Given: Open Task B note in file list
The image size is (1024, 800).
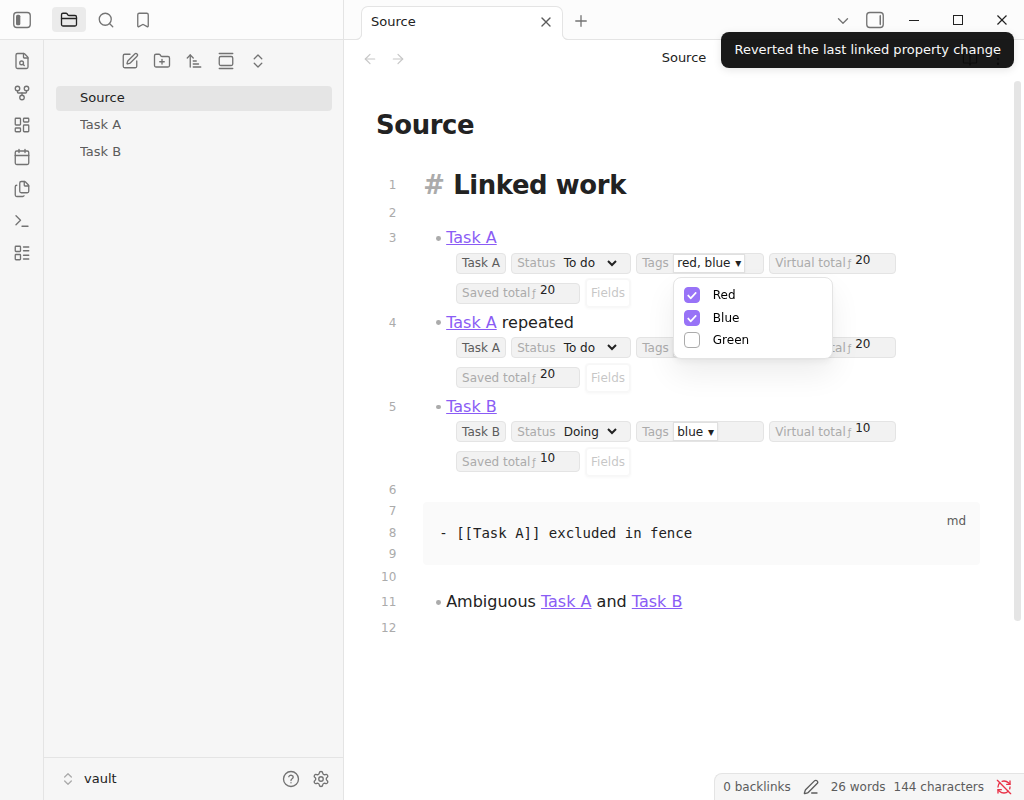Looking at the screenshot, I should (x=194, y=152).
